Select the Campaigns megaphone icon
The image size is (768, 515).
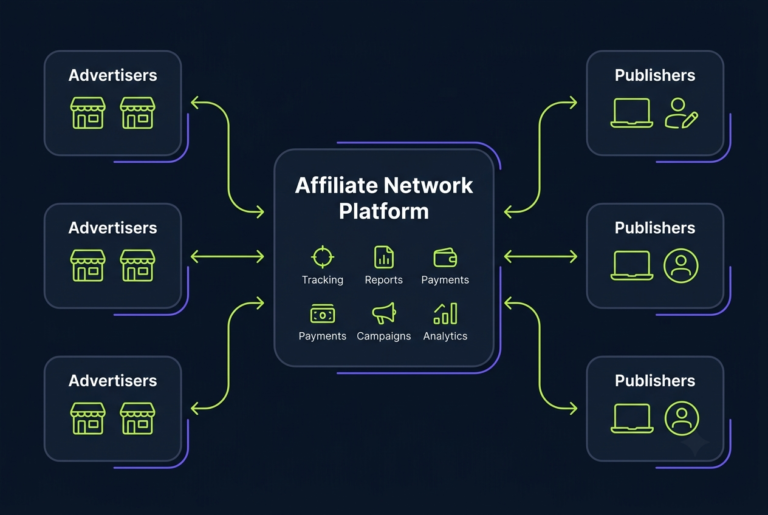pos(384,314)
